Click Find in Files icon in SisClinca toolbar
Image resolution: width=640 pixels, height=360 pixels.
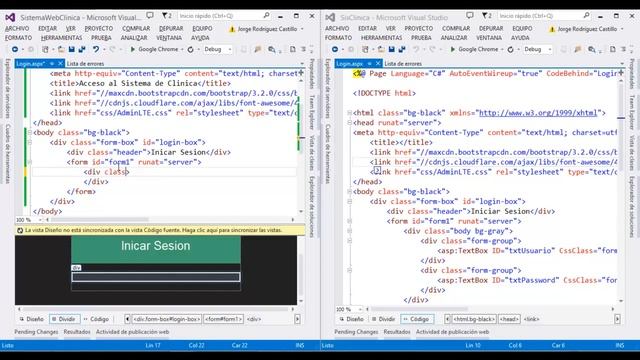591,49
